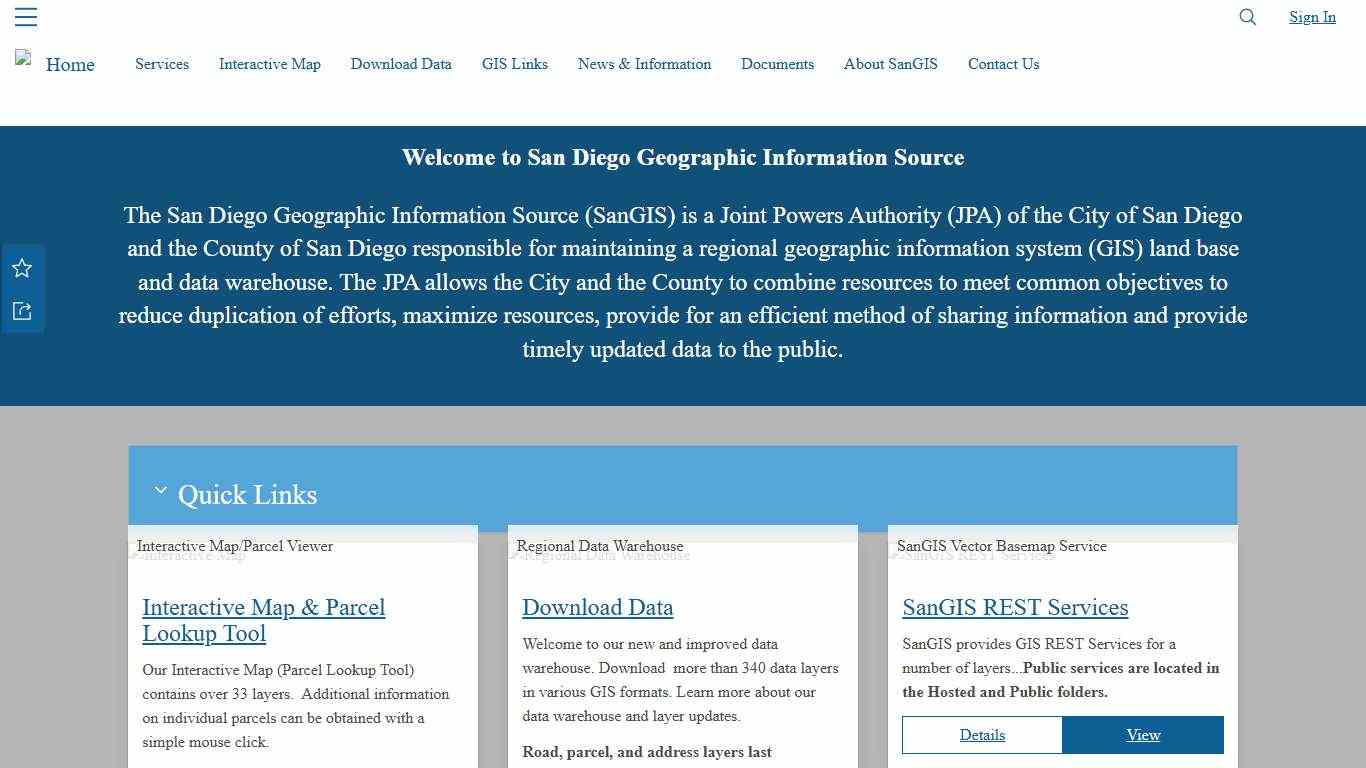Click Sign In at top right
The width and height of the screenshot is (1366, 768).
tap(1311, 17)
